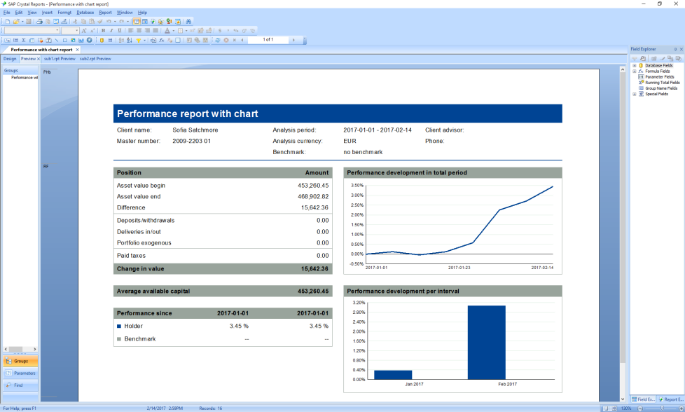Click Parameters button in left panel
Image resolution: width=685 pixels, height=412 pixels.
[20, 373]
